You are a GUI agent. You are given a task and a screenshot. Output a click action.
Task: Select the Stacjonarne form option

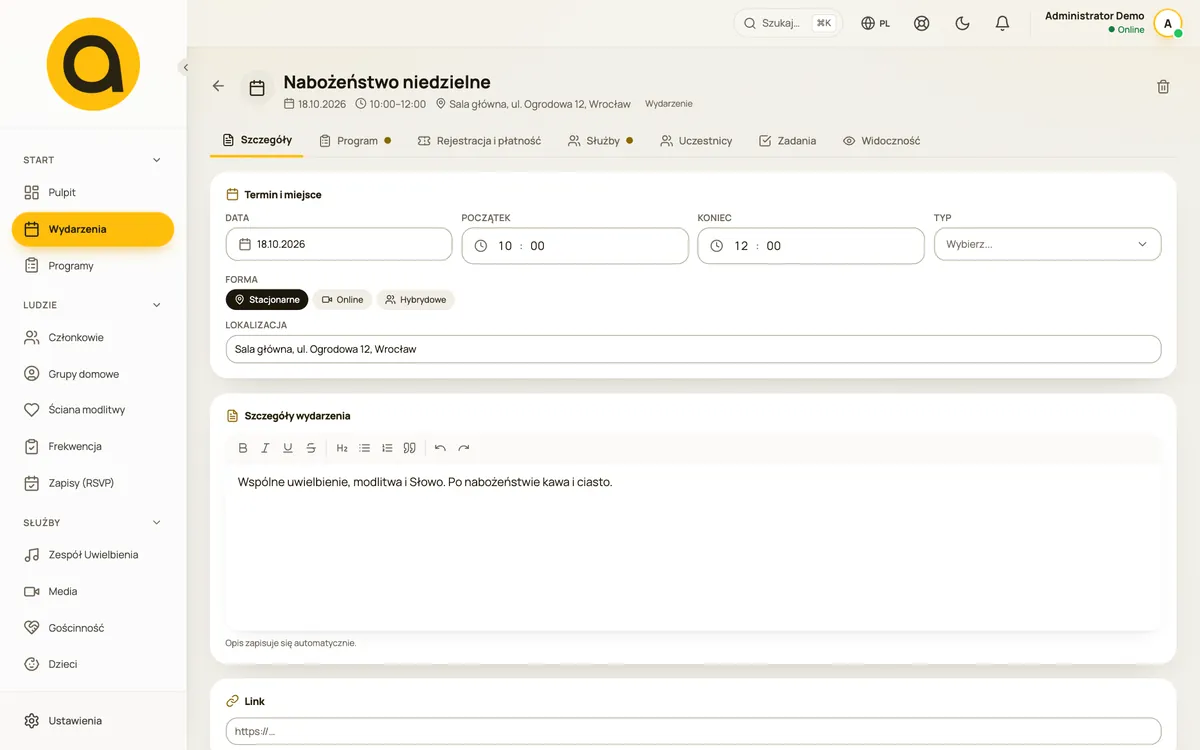pyautogui.click(x=267, y=300)
